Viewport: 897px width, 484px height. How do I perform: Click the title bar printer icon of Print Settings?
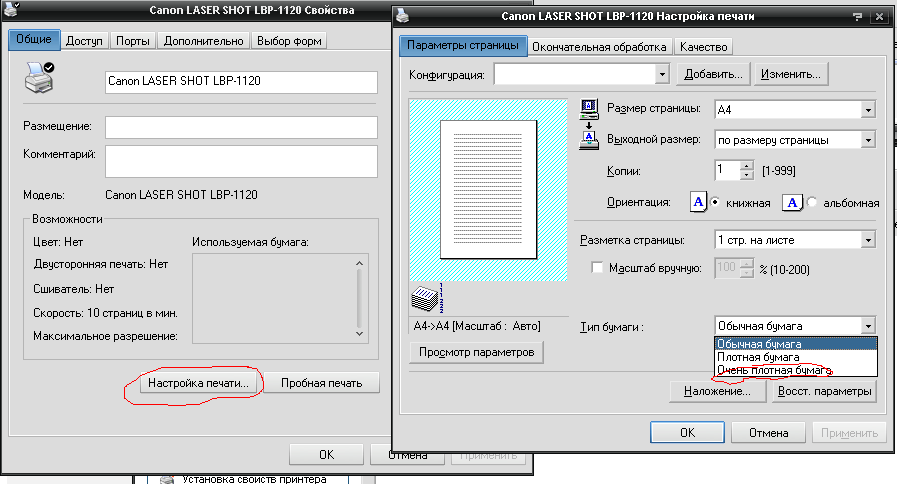[403, 15]
